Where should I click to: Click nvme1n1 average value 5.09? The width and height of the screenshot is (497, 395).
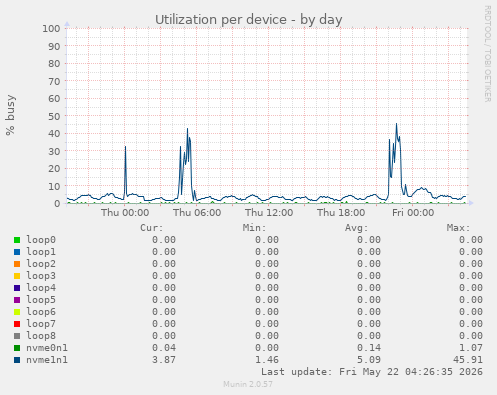[x=369, y=360]
